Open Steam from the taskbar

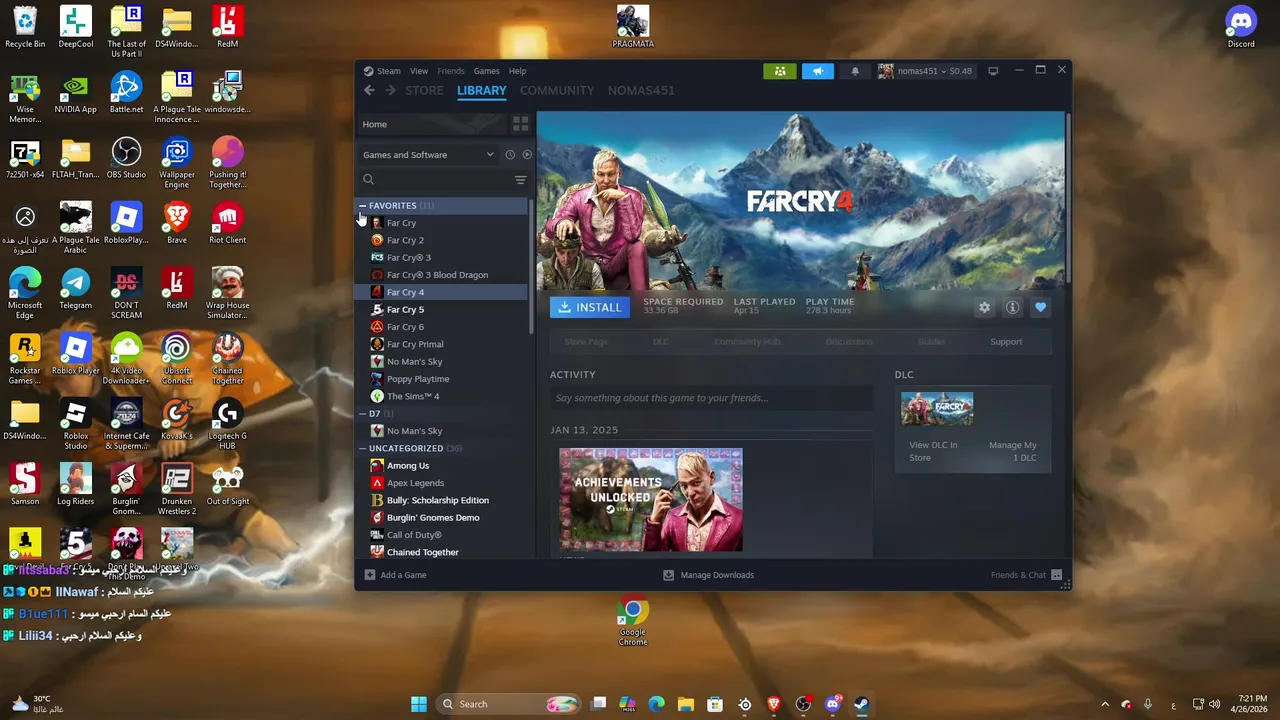coord(861,704)
